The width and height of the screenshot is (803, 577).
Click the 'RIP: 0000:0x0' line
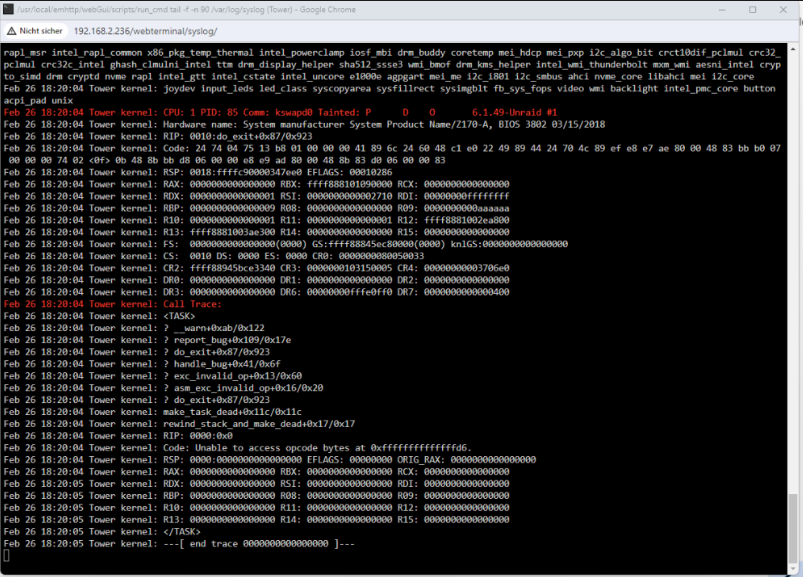click(118, 436)
